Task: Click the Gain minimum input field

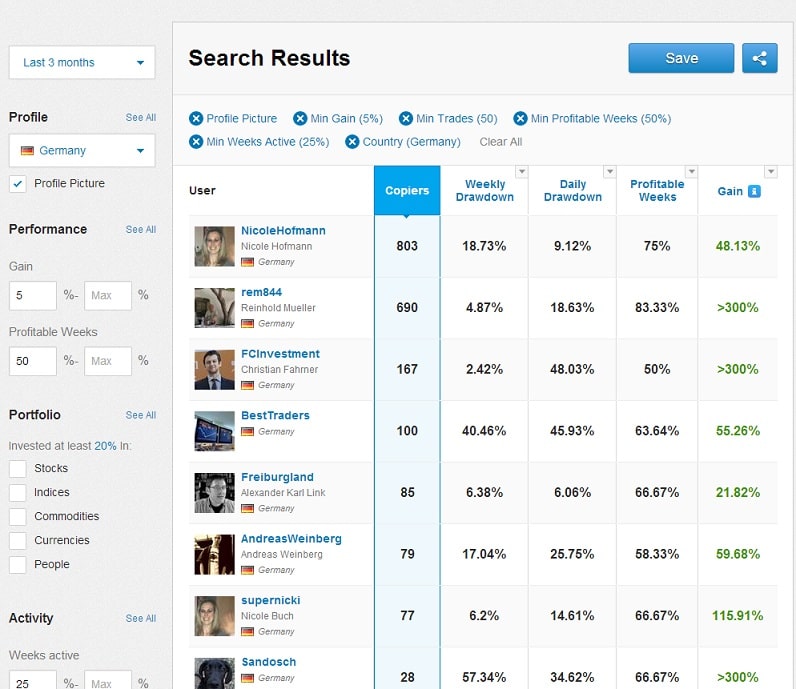Action: (33, 296)
